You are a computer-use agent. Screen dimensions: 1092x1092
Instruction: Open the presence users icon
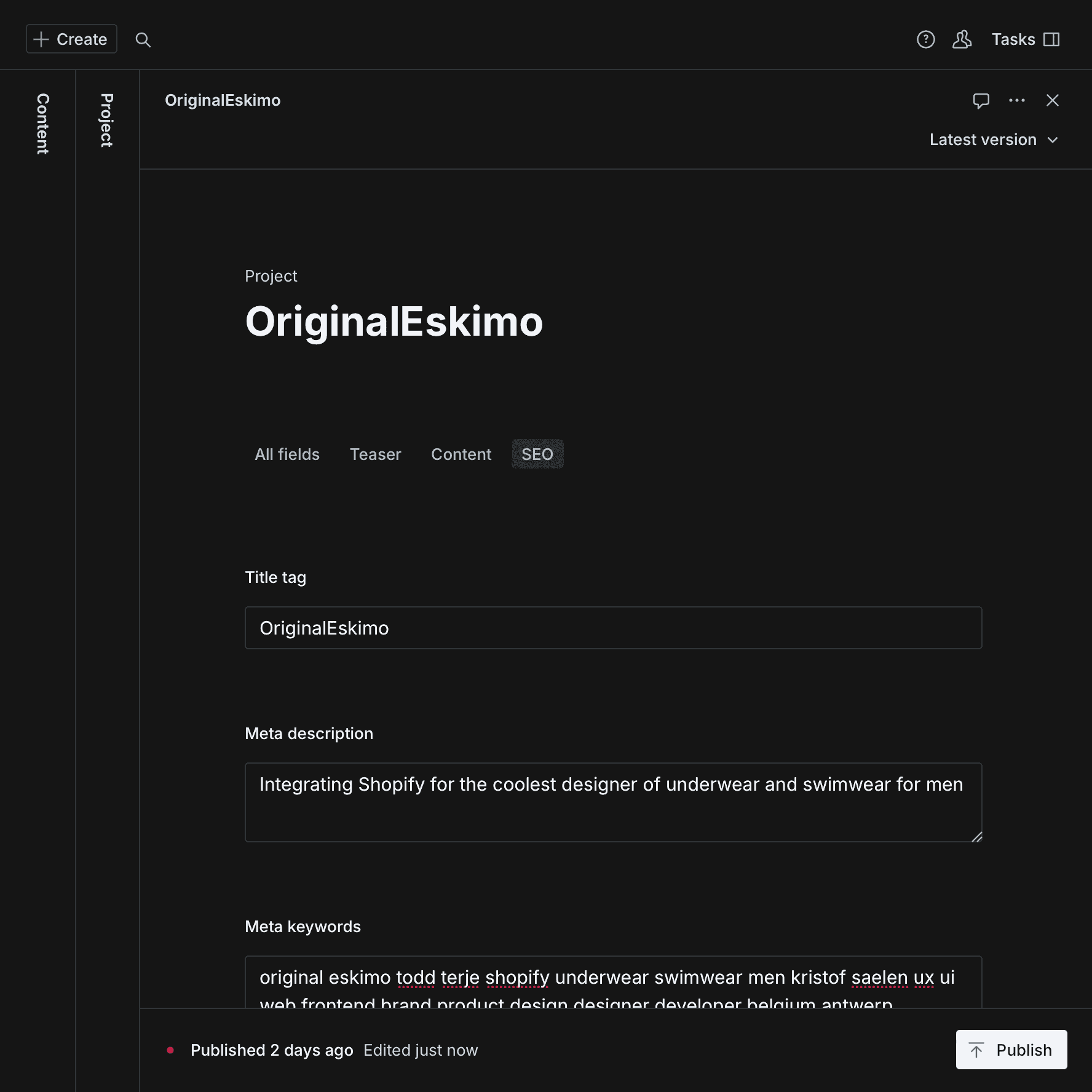[x=962, y=39]
